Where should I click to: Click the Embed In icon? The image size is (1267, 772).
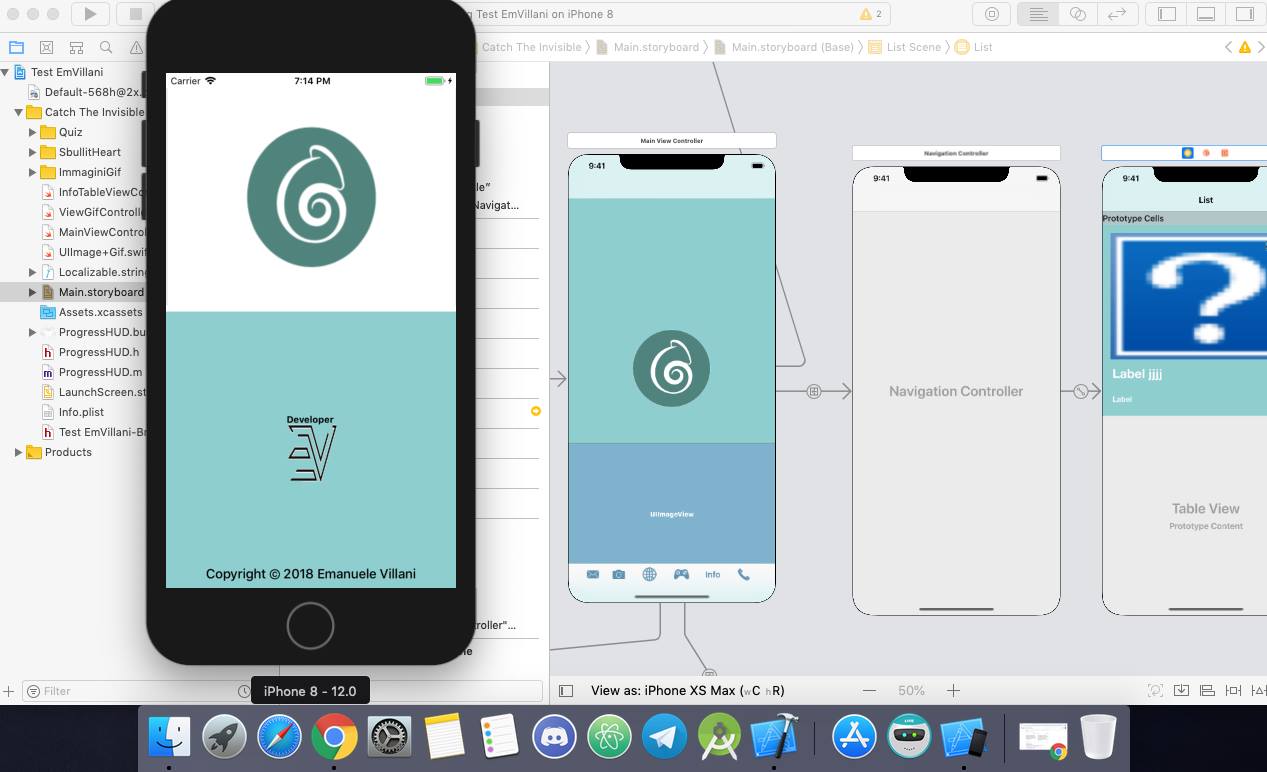1181,690
